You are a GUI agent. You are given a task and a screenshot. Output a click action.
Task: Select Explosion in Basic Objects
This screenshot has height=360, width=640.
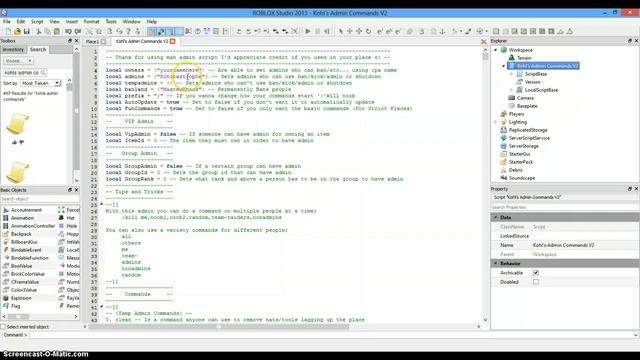(21, 298)
